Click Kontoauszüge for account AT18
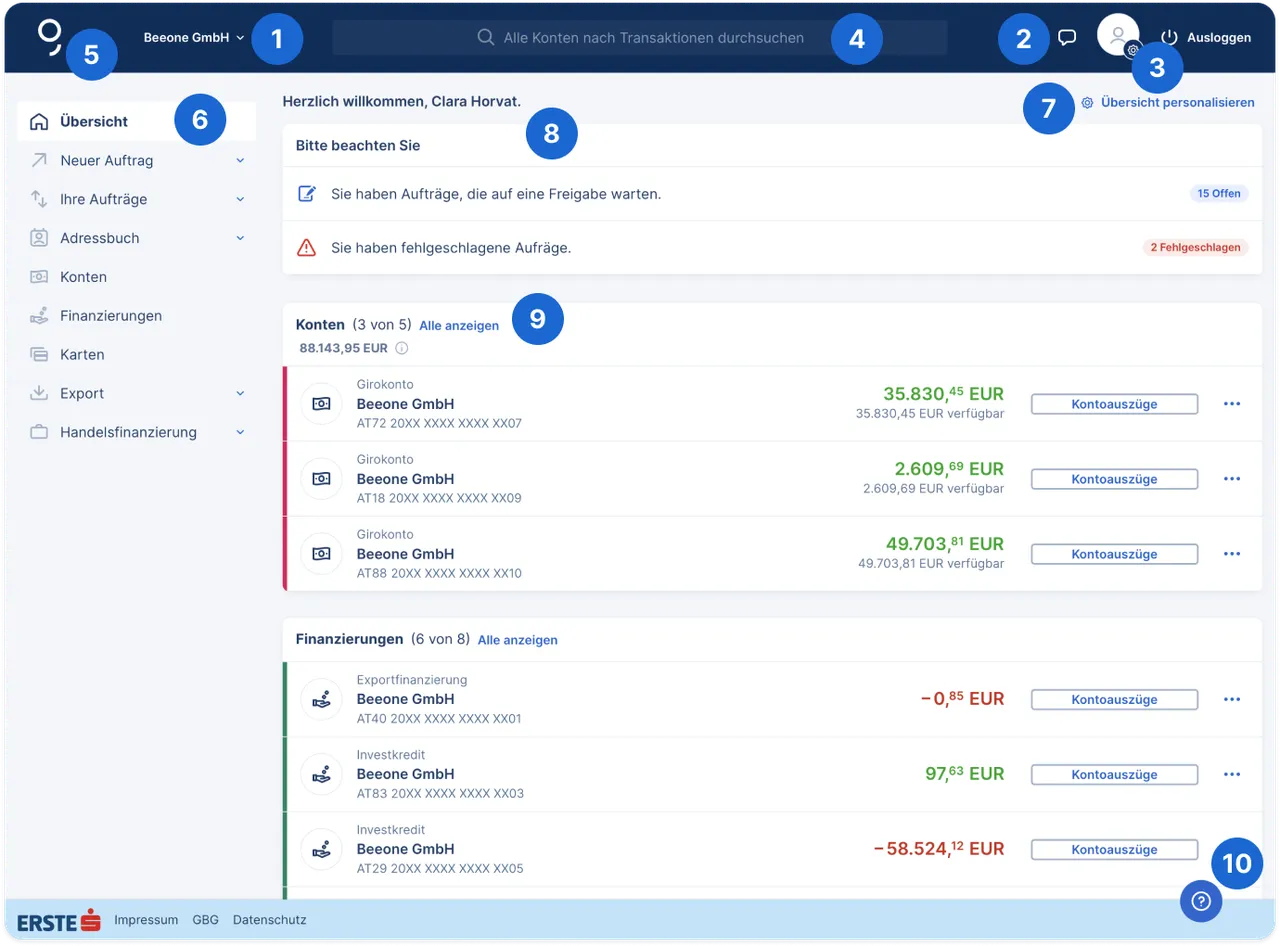 (1114, 479)
